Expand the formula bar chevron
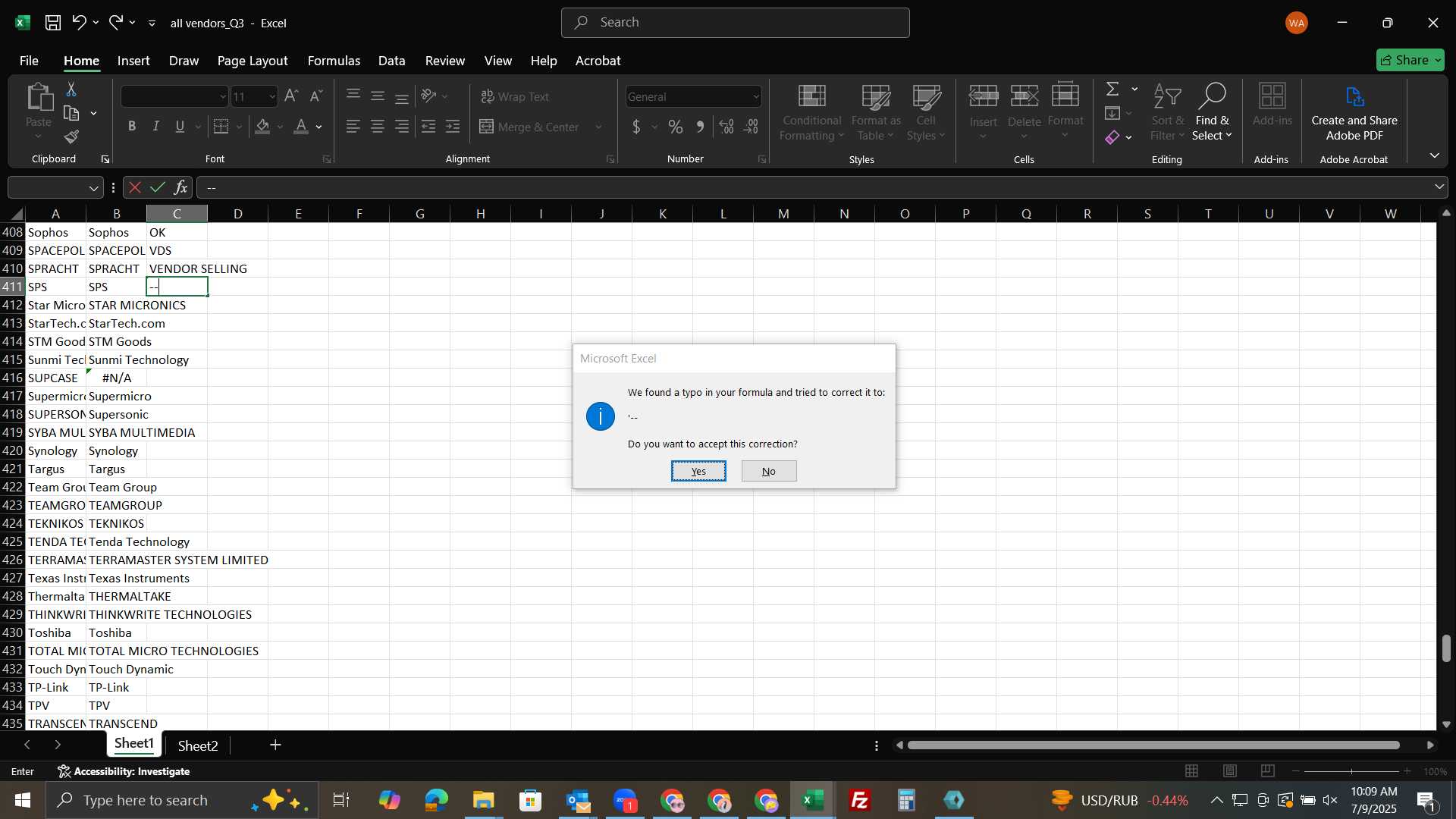 tap(1439, 187)
